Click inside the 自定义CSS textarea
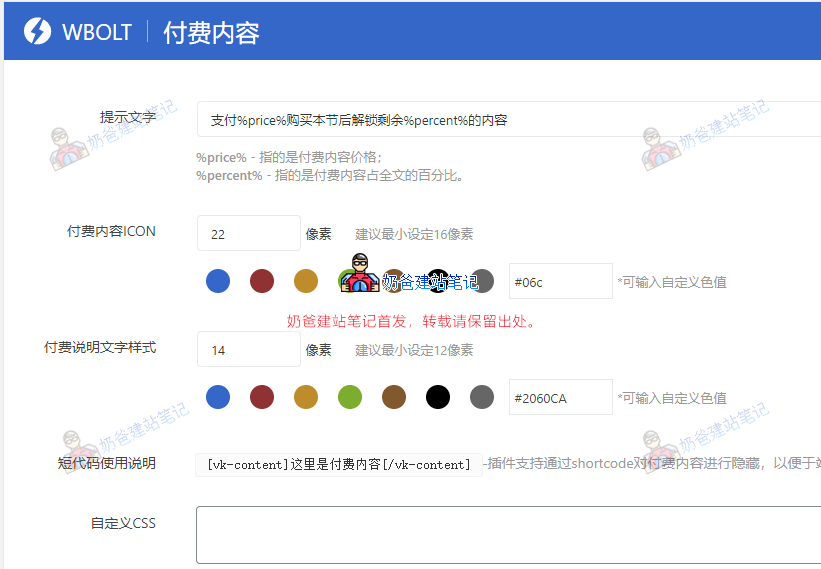The height and width of the screenshot is (569, 821). pyautogui.click(x=509, y=535)
